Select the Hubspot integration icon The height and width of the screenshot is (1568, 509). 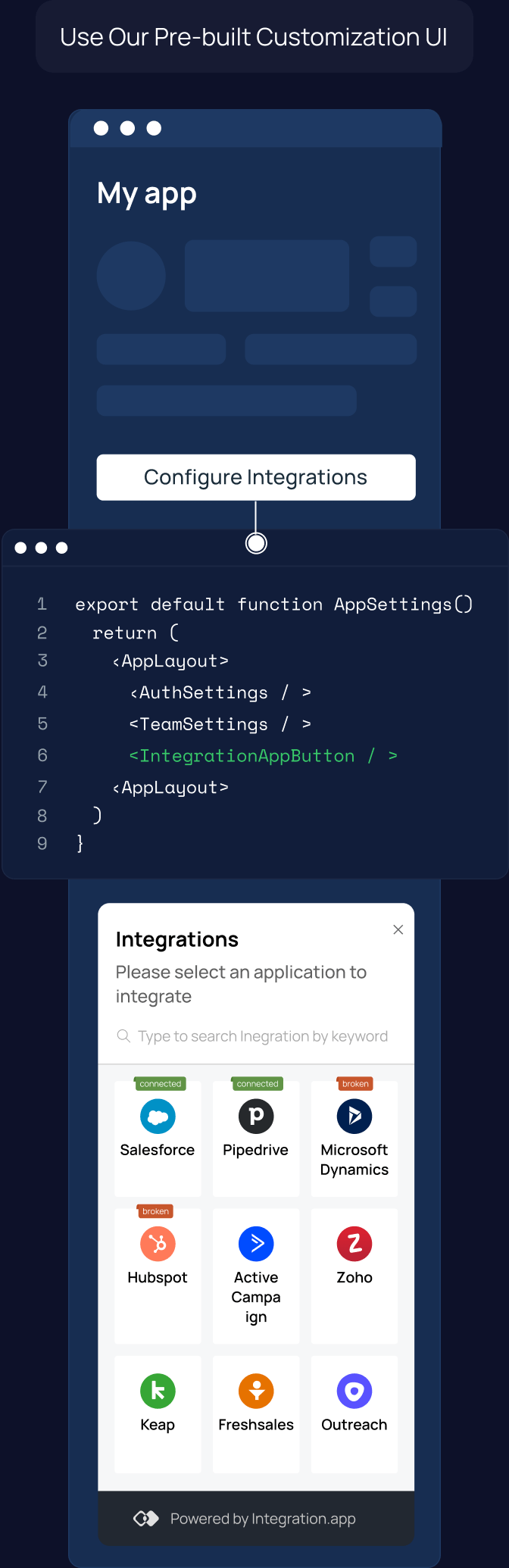tap(158, 1243)
